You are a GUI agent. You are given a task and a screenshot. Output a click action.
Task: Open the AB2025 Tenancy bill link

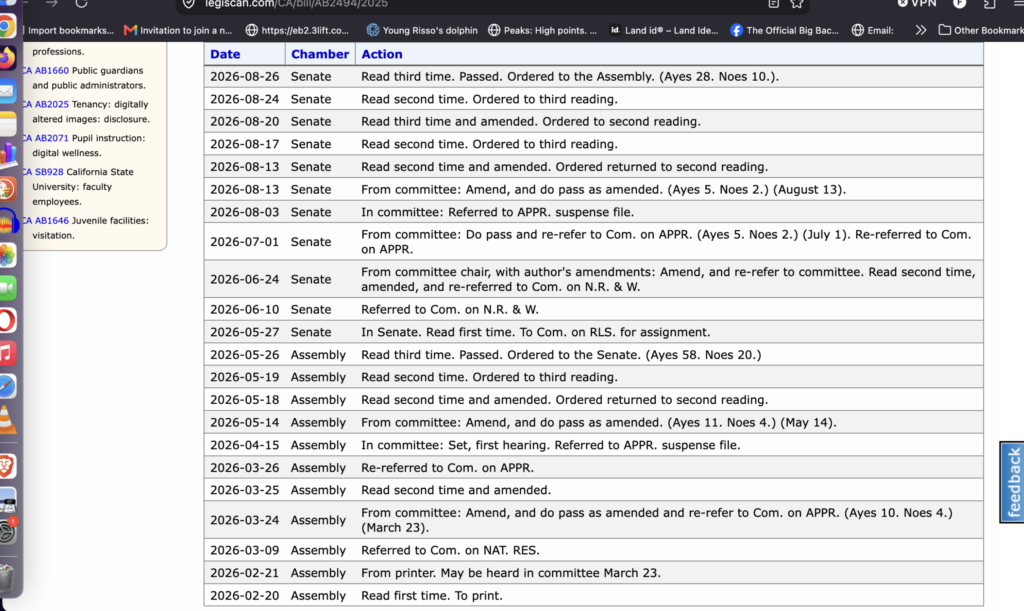pyautogui.click(x=52, y=104)
